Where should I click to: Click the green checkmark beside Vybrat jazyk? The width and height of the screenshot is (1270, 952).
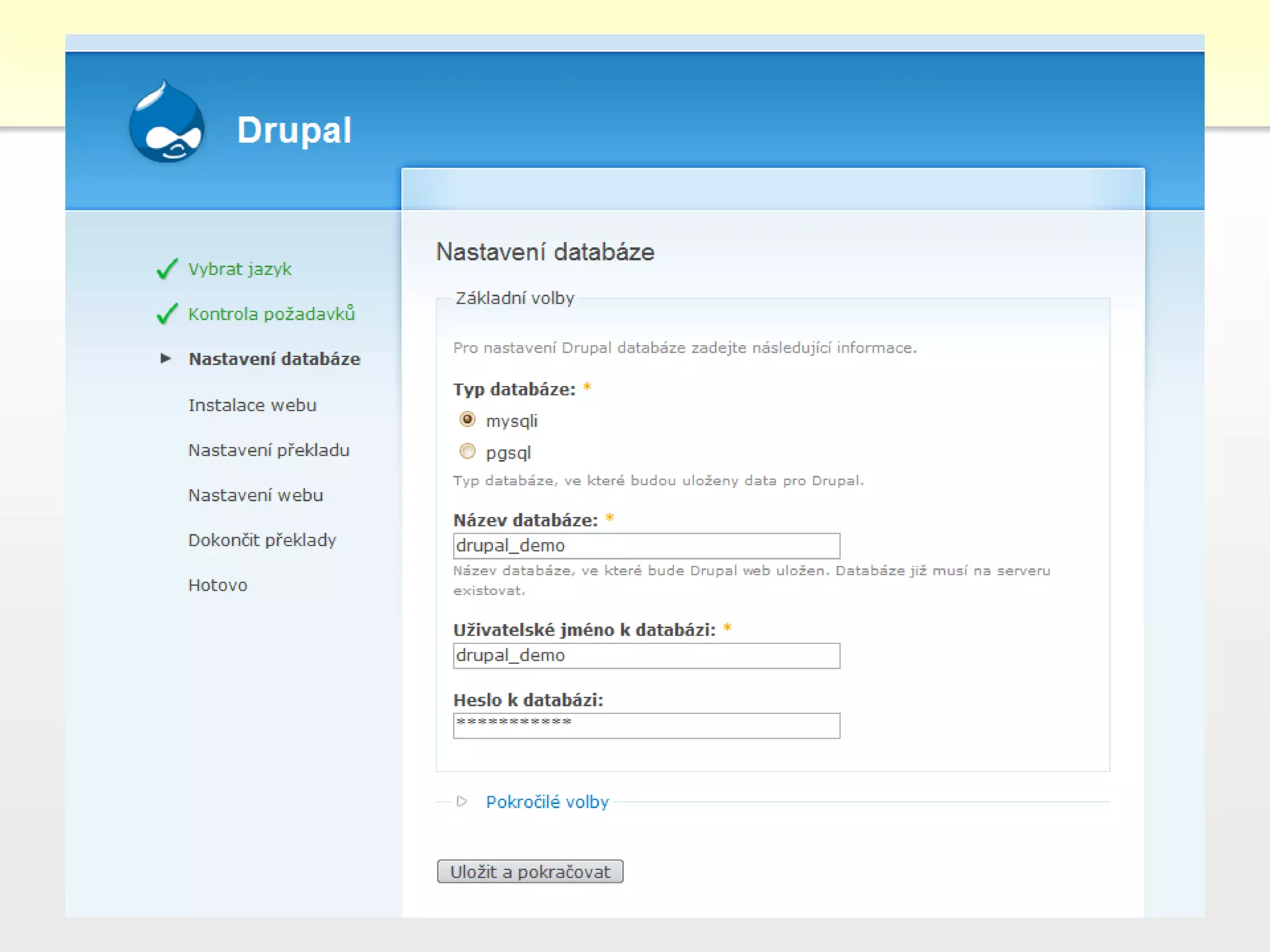(x=167, y=269)
